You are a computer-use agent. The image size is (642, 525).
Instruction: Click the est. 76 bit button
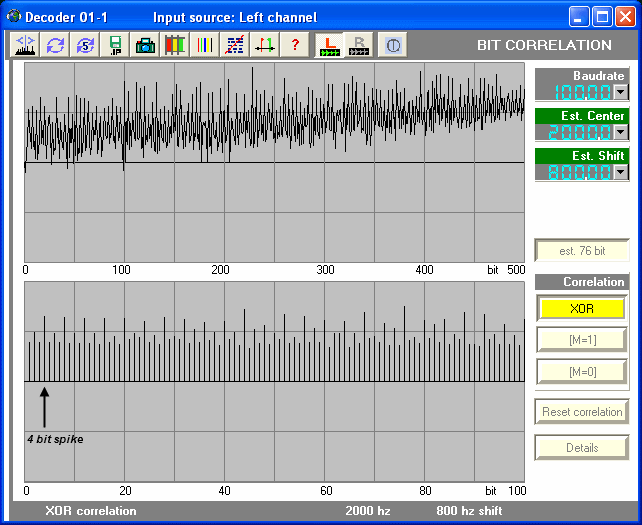point(582,251)
